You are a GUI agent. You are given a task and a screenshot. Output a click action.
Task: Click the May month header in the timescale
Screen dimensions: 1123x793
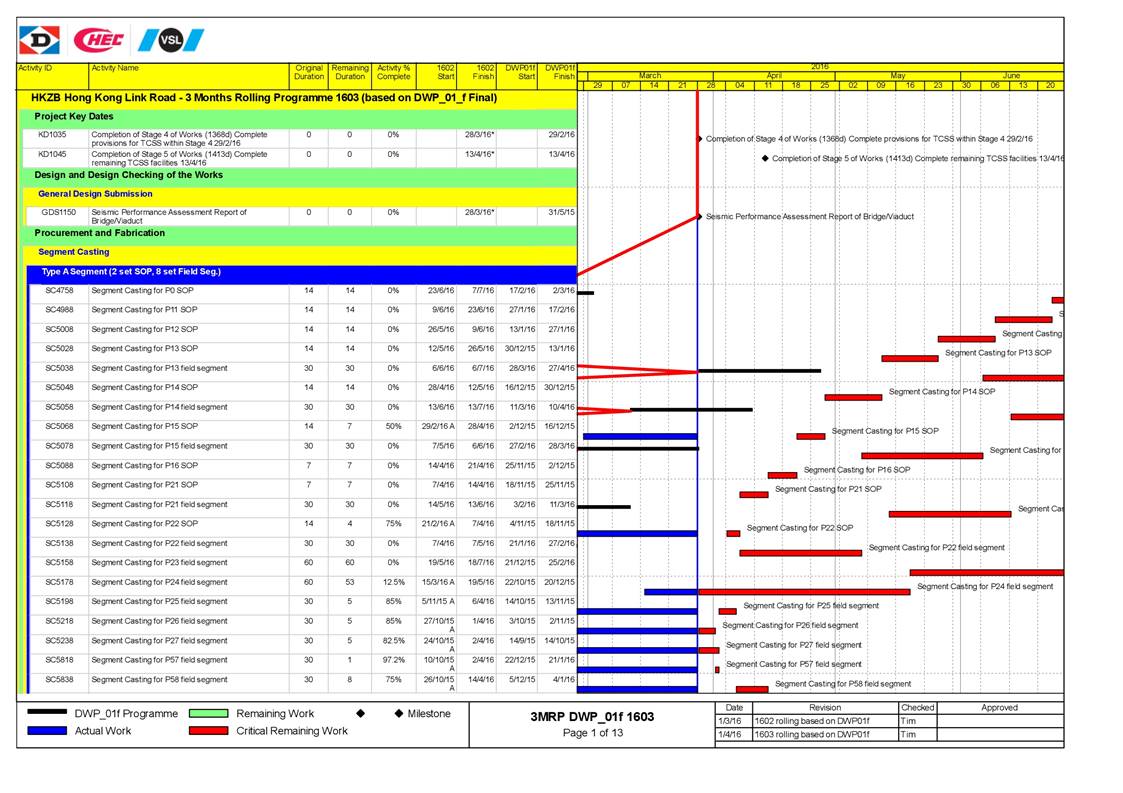(x=897, y=75)
